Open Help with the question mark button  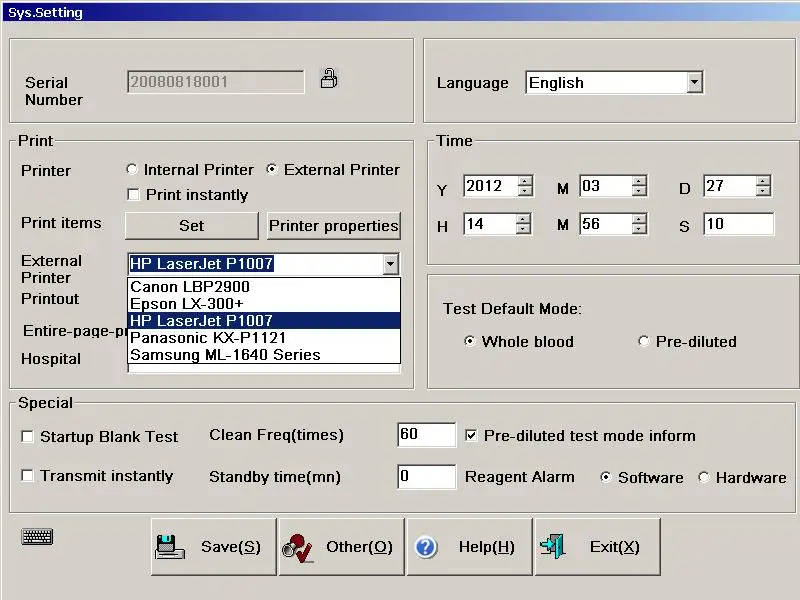469,547
